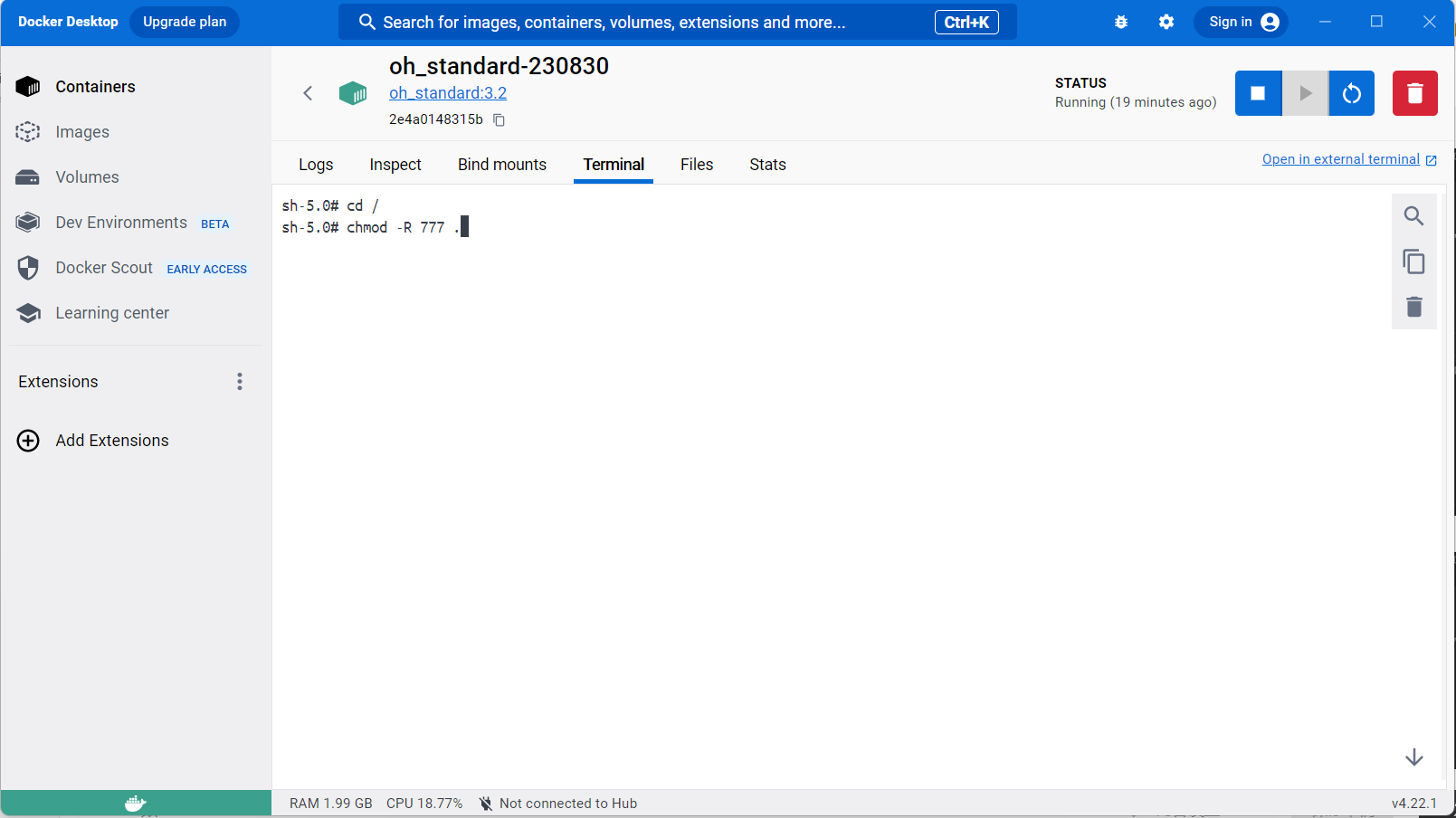Copy container ID 2e4a0148315b
The image size is (1456, 818).
pos(499,119)
